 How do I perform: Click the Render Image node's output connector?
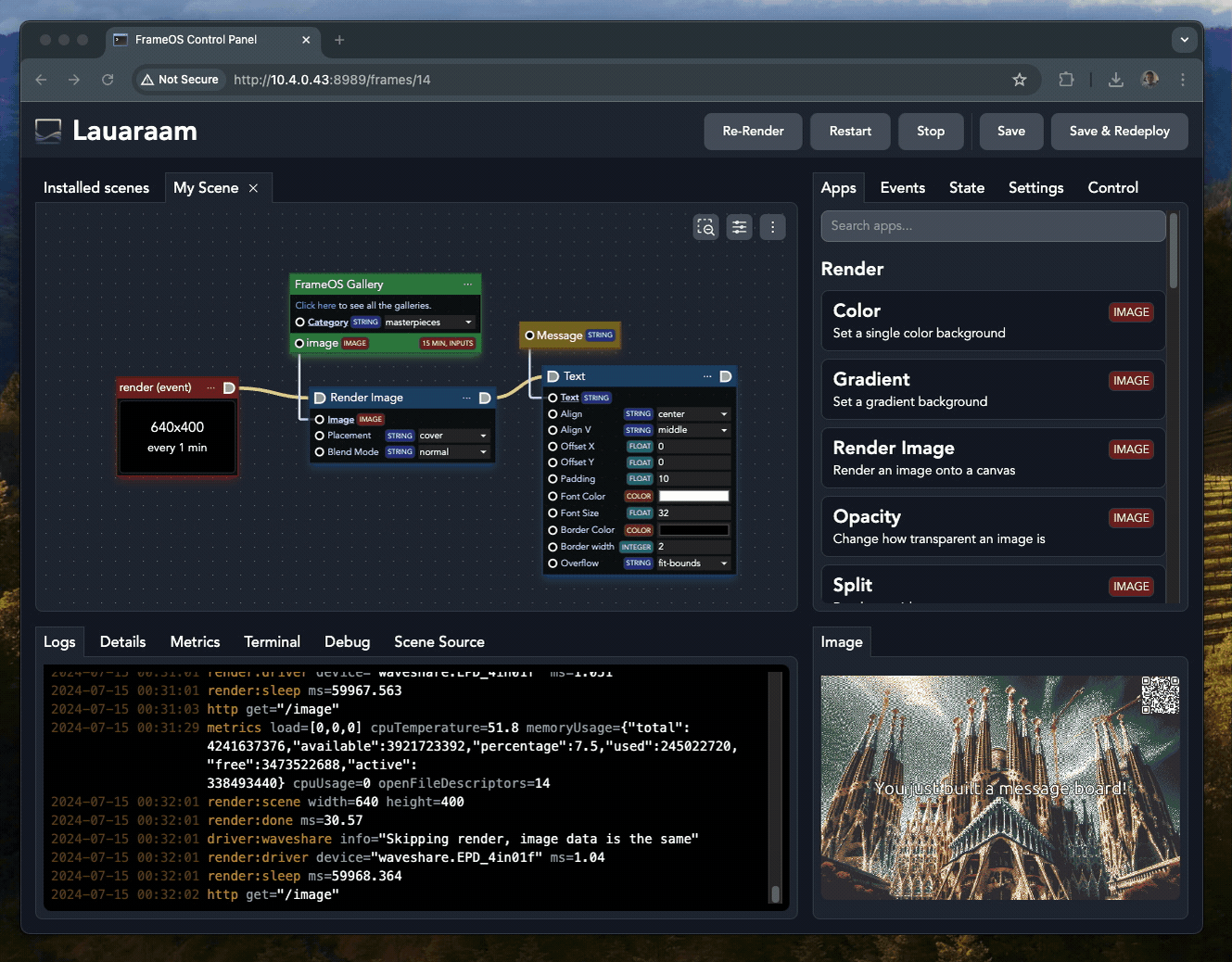[485, 398]
